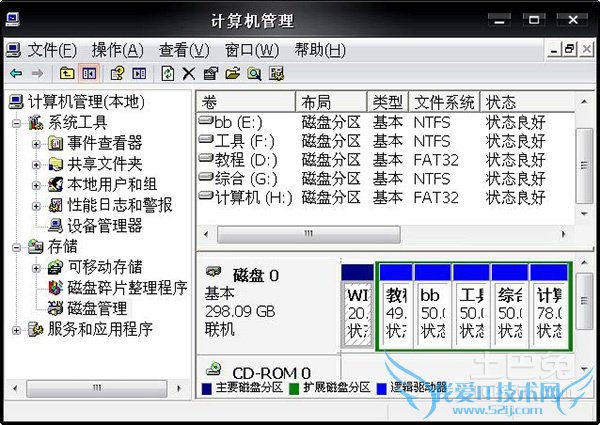
Task: Select 磁盘管理 in the tree
Action: 97,308
